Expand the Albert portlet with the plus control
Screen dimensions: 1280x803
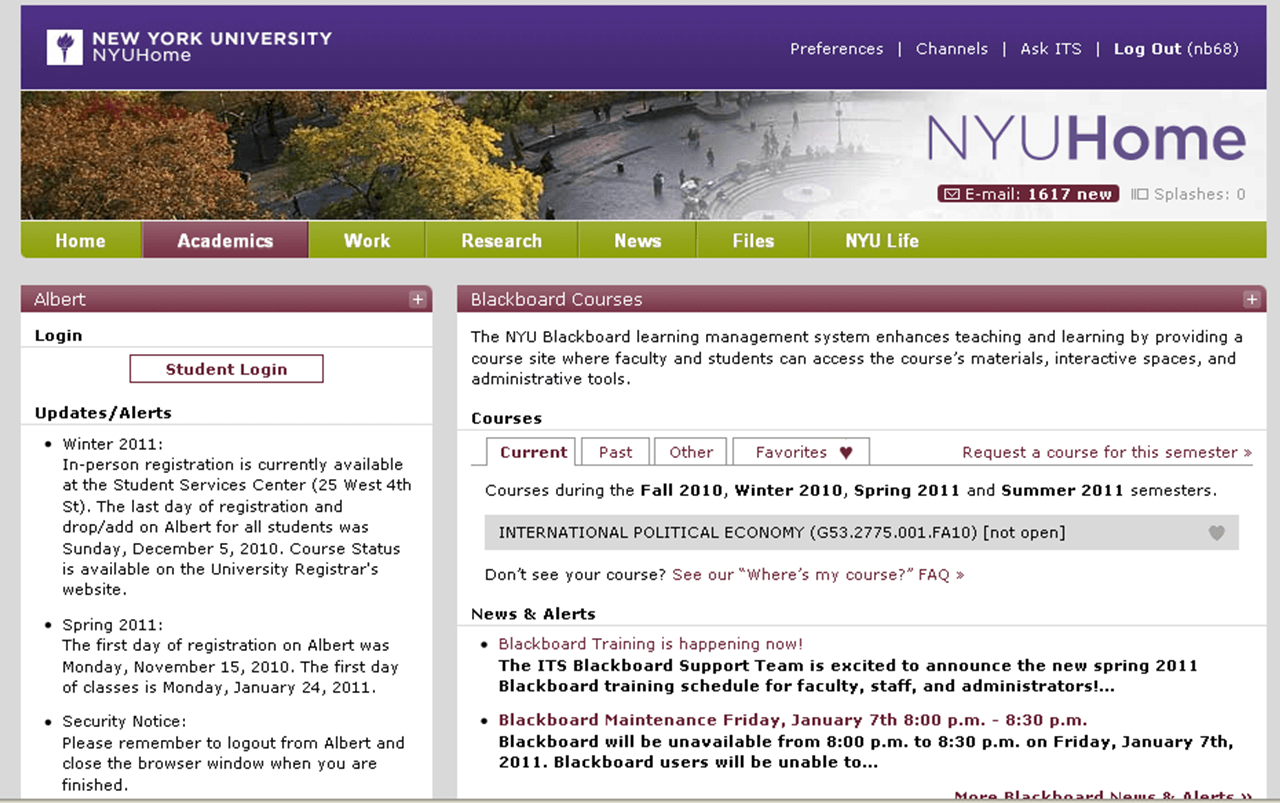[x=418, y=299]
